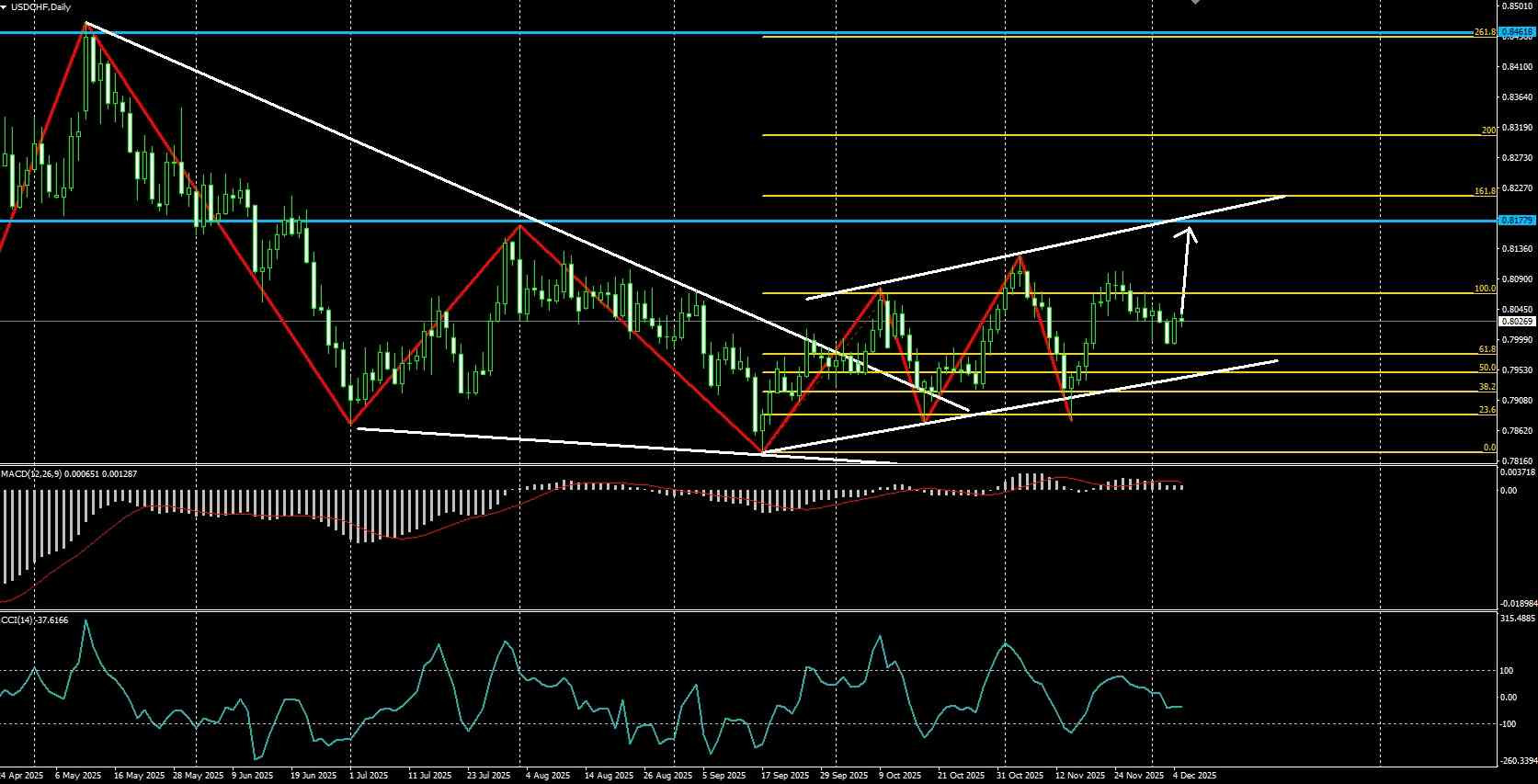Click the 17 Sep 2025 date label
Screen dimensions: 1538x784
pyautogui.click(x=785, y=776)
